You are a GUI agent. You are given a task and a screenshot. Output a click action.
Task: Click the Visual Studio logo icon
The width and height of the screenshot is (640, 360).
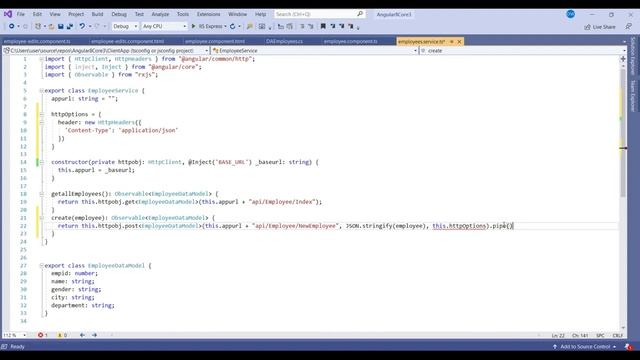coord(8,14)
